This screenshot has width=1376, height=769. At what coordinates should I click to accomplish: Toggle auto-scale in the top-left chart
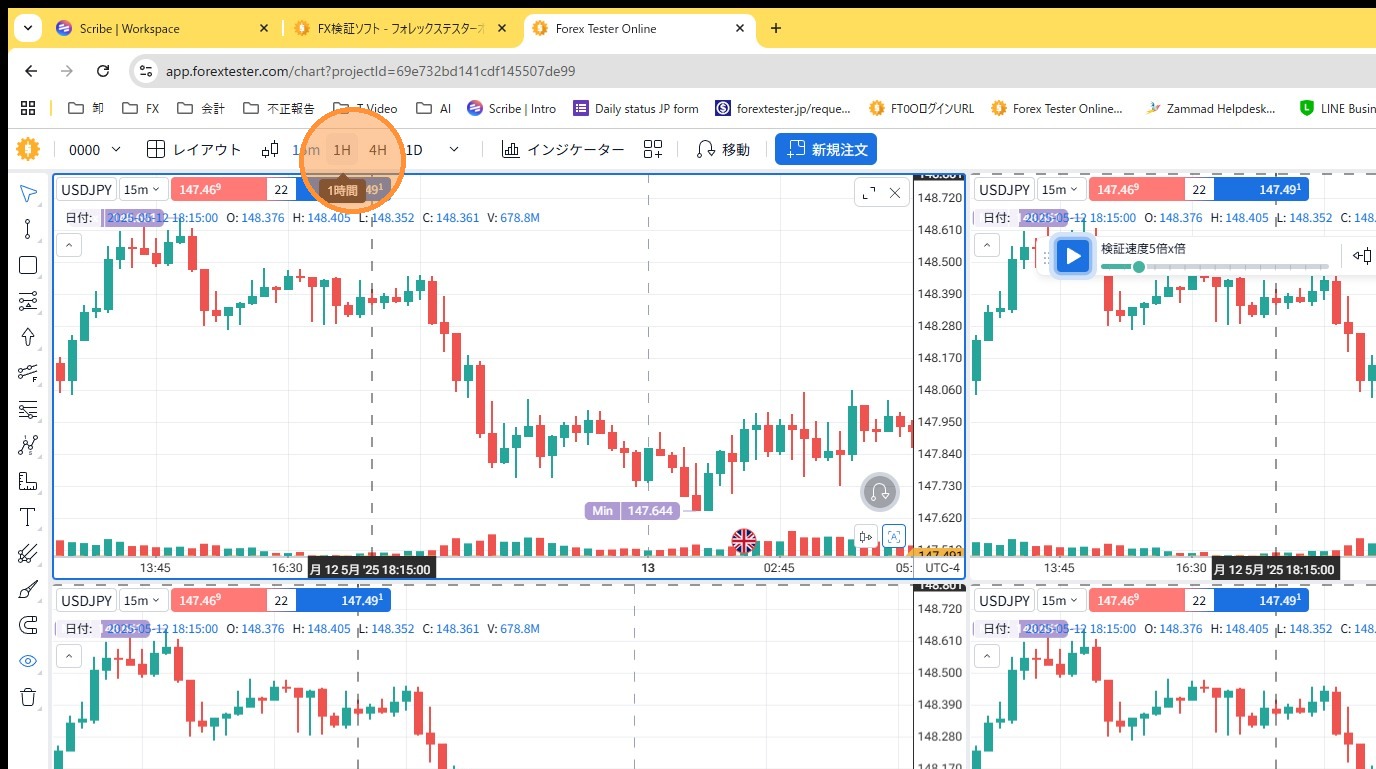895,537
